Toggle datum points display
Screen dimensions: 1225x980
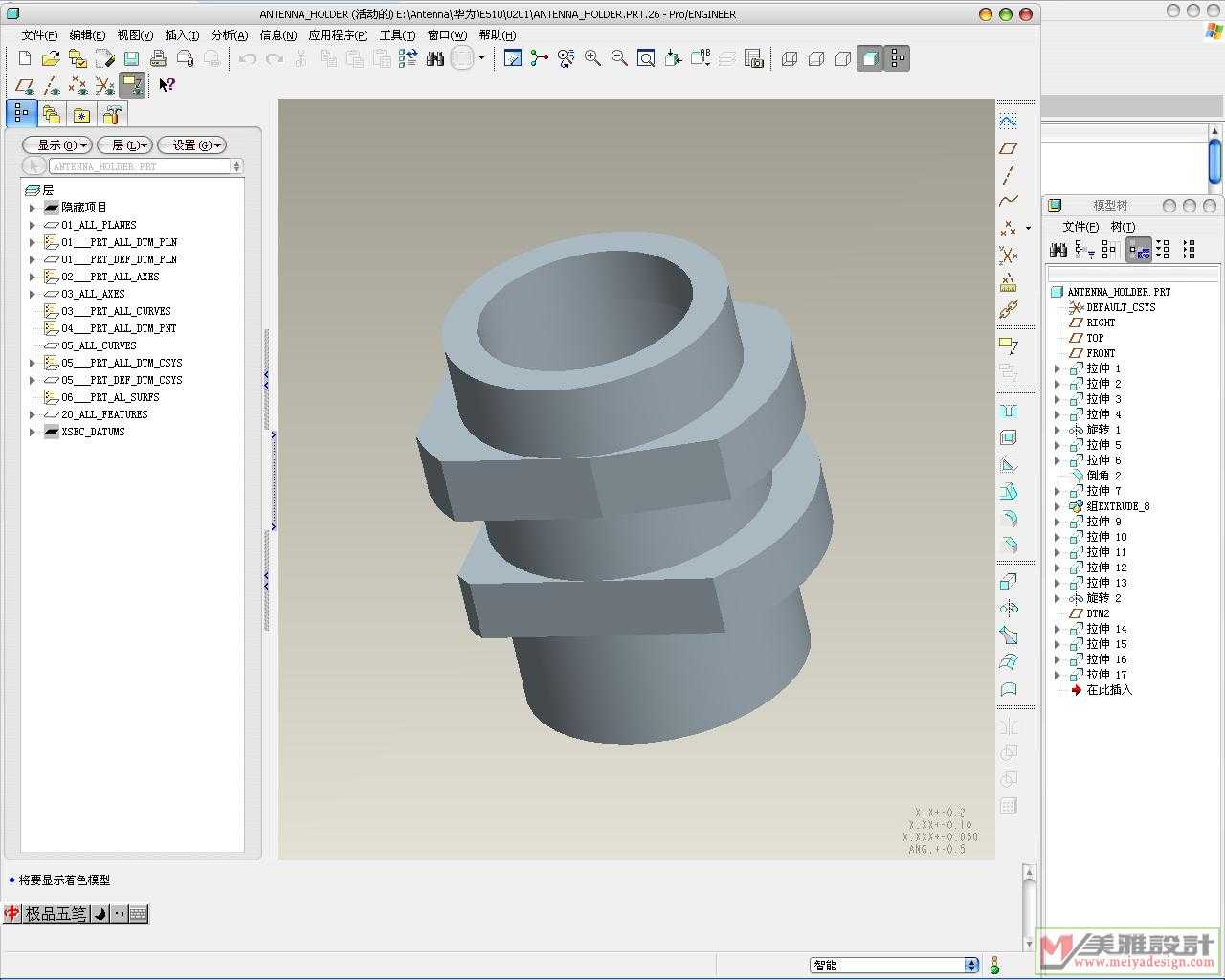click(78, 85)
